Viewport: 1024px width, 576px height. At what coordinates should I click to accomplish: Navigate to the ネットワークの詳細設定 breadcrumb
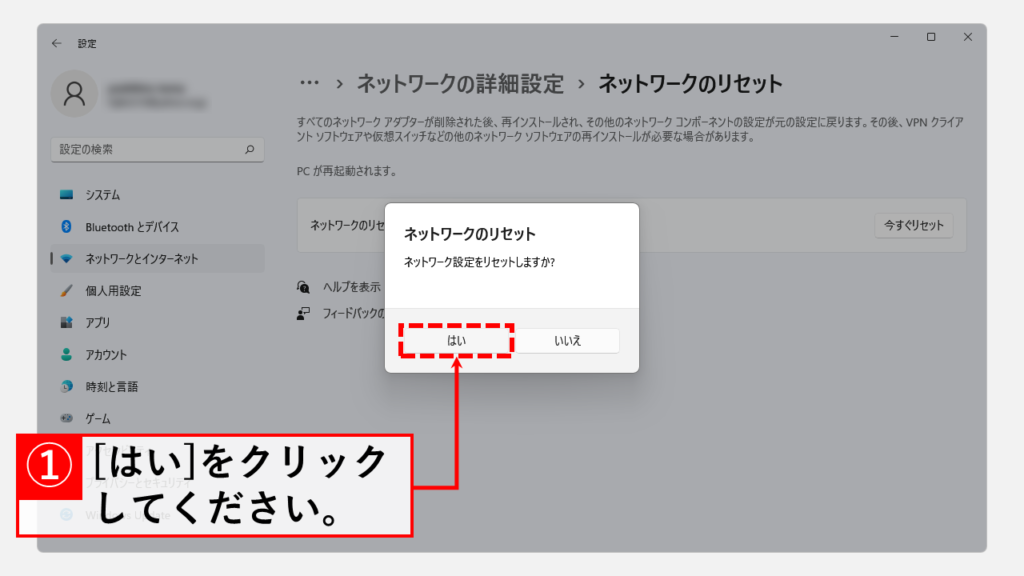point(460,83)
